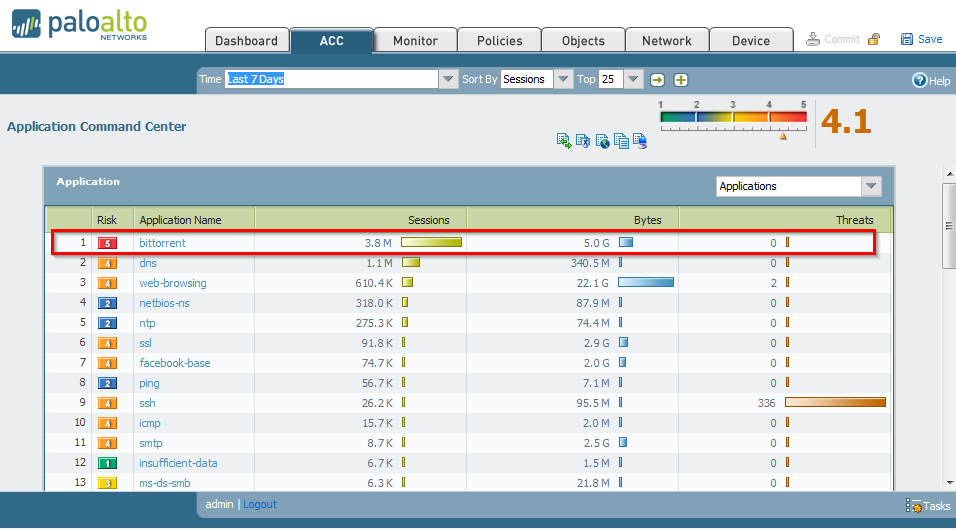Open the web-browsing application link
Screen dimensions: 956x530
[x=173, y=283]
